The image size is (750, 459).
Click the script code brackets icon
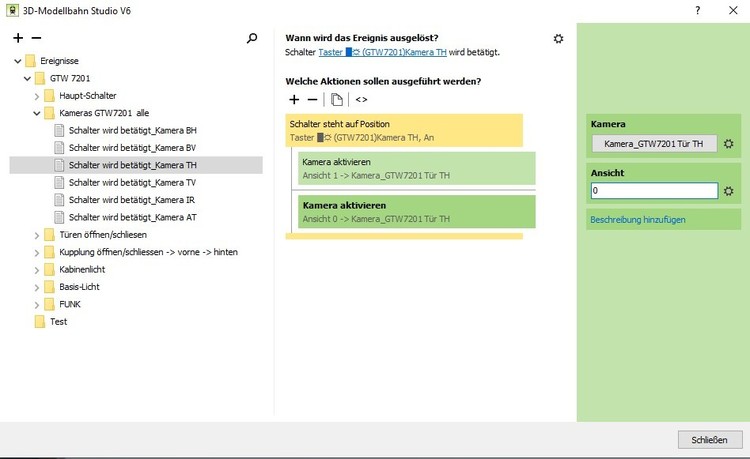(361, 99)
